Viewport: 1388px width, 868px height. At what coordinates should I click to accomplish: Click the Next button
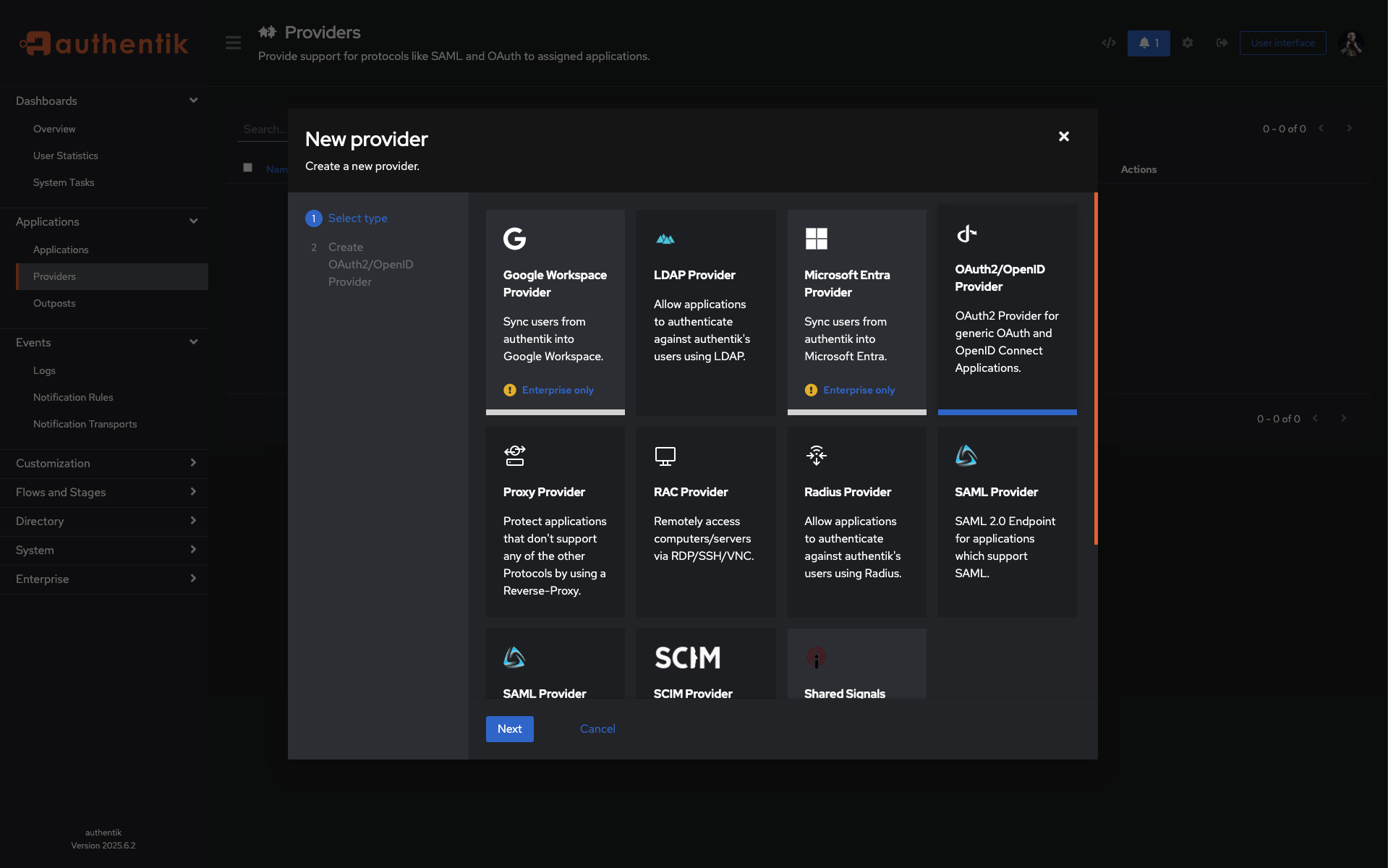[x=509, y=729]
